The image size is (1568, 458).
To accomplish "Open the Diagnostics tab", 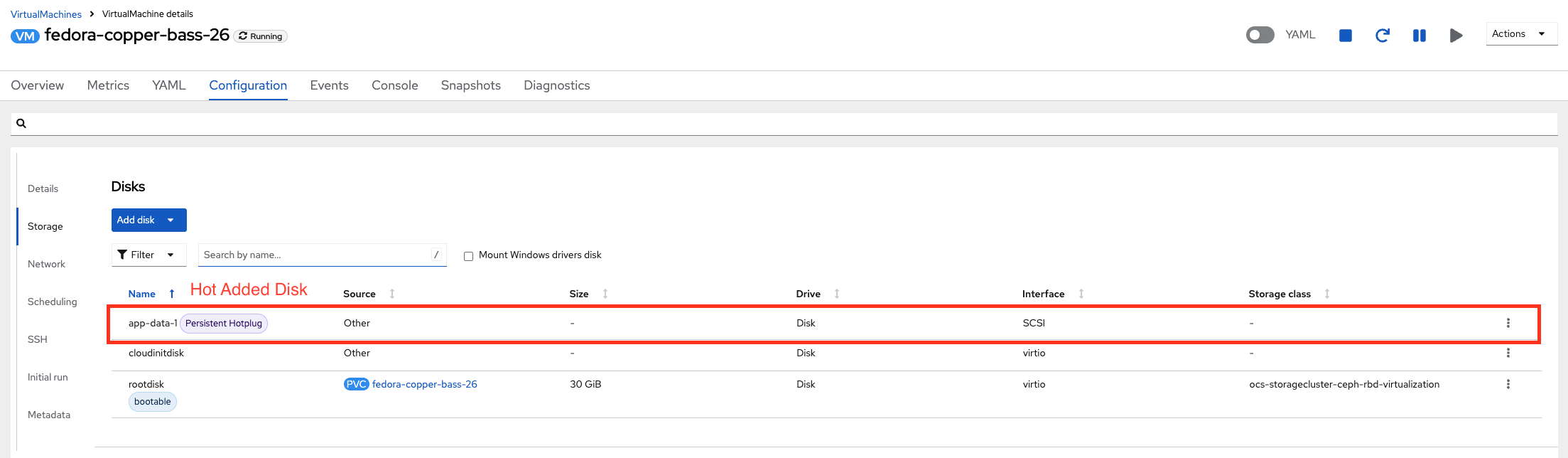I will point(556,85).
